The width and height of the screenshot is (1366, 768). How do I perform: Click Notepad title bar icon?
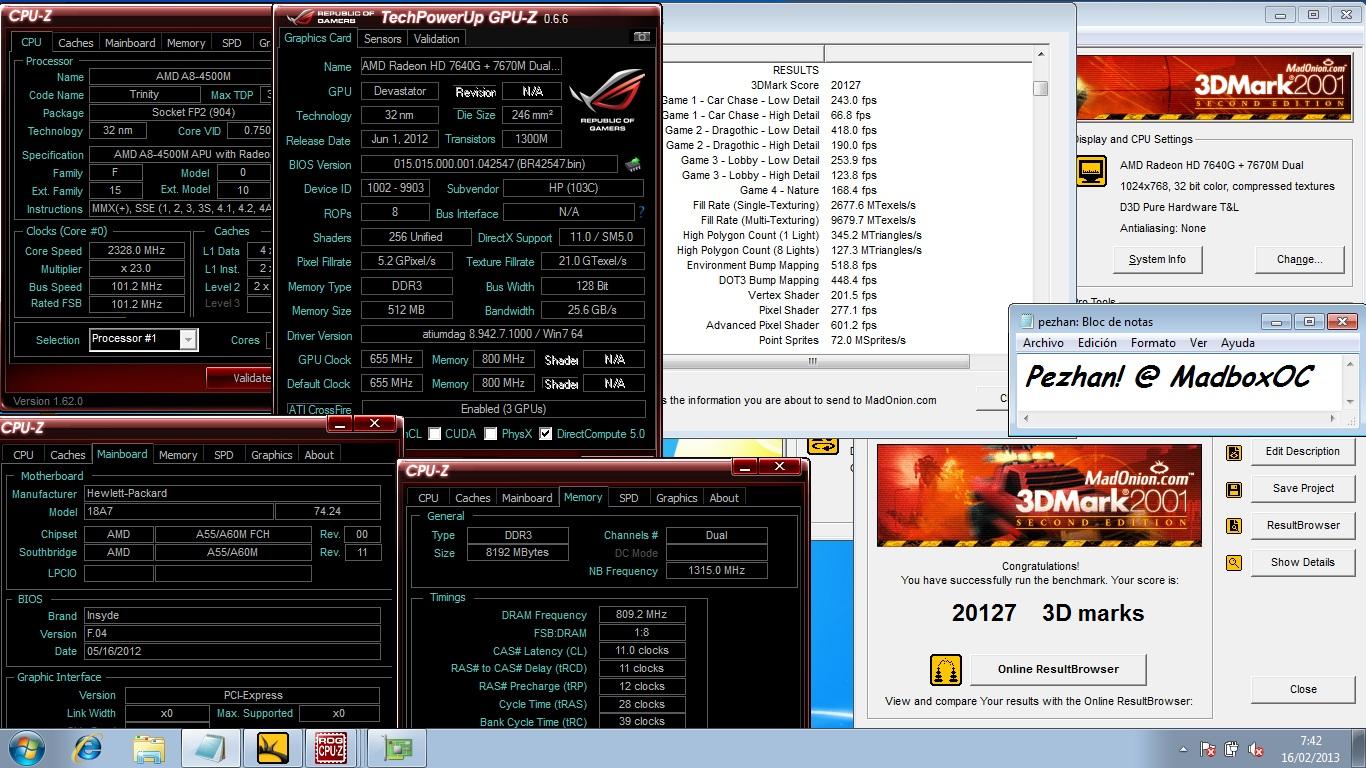[x=1026, y=322]
